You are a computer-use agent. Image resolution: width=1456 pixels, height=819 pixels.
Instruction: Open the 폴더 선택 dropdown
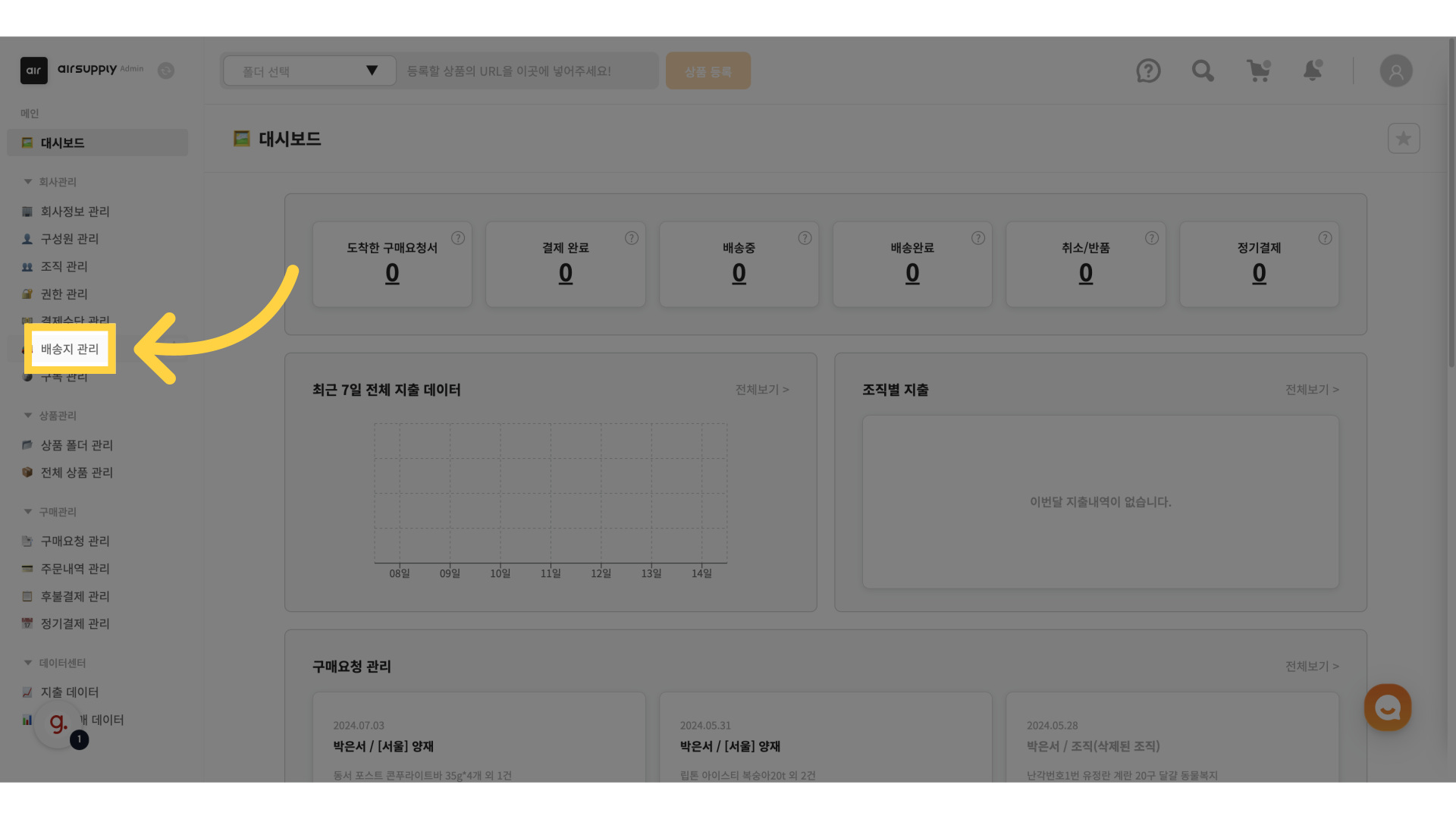(x=309, y=71)
